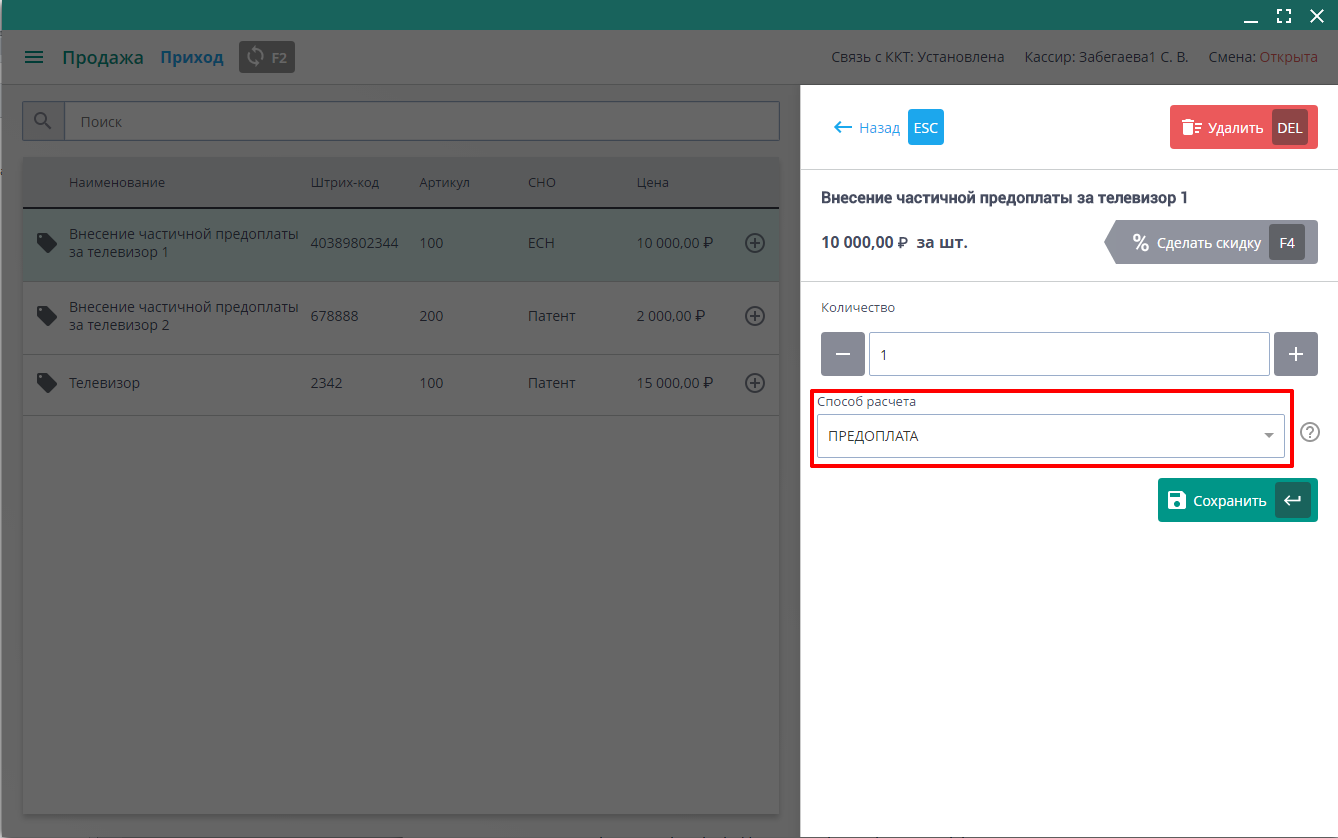Screen dimensions: 1338x838
Task: Click the Смена: Открыта status
Action: point(1263,57)
